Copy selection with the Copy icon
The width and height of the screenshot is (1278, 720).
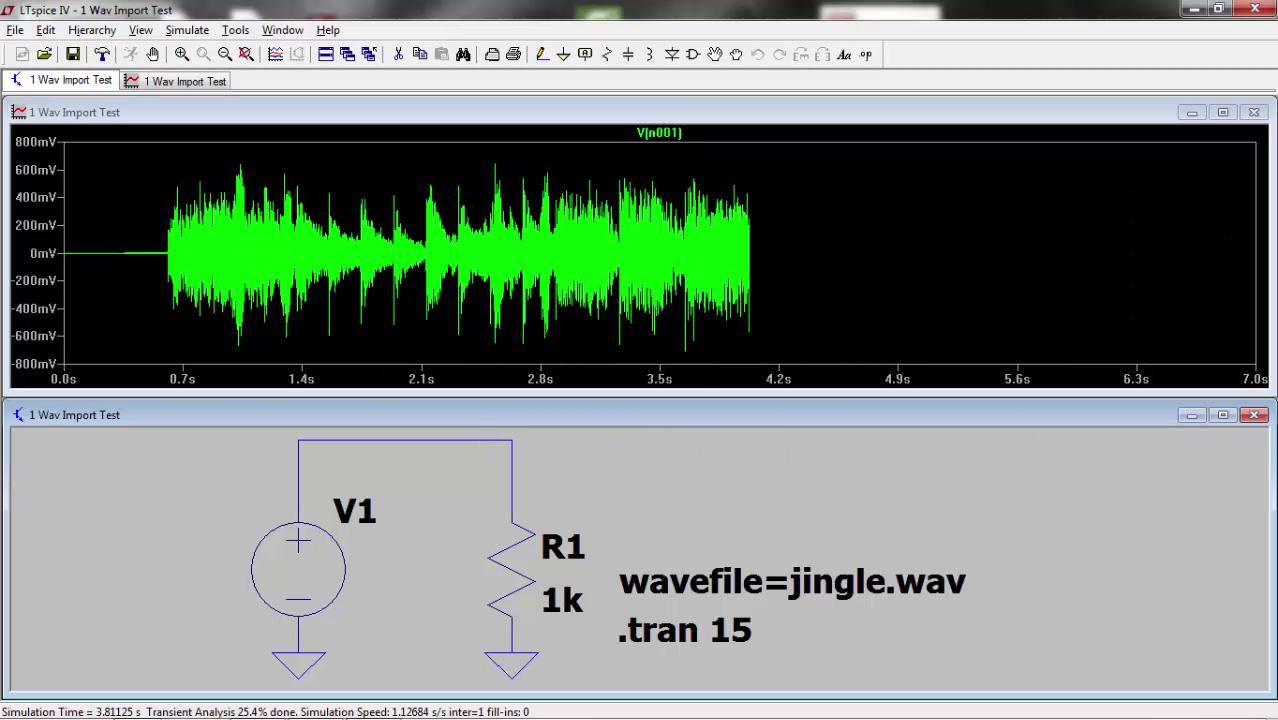420,54
